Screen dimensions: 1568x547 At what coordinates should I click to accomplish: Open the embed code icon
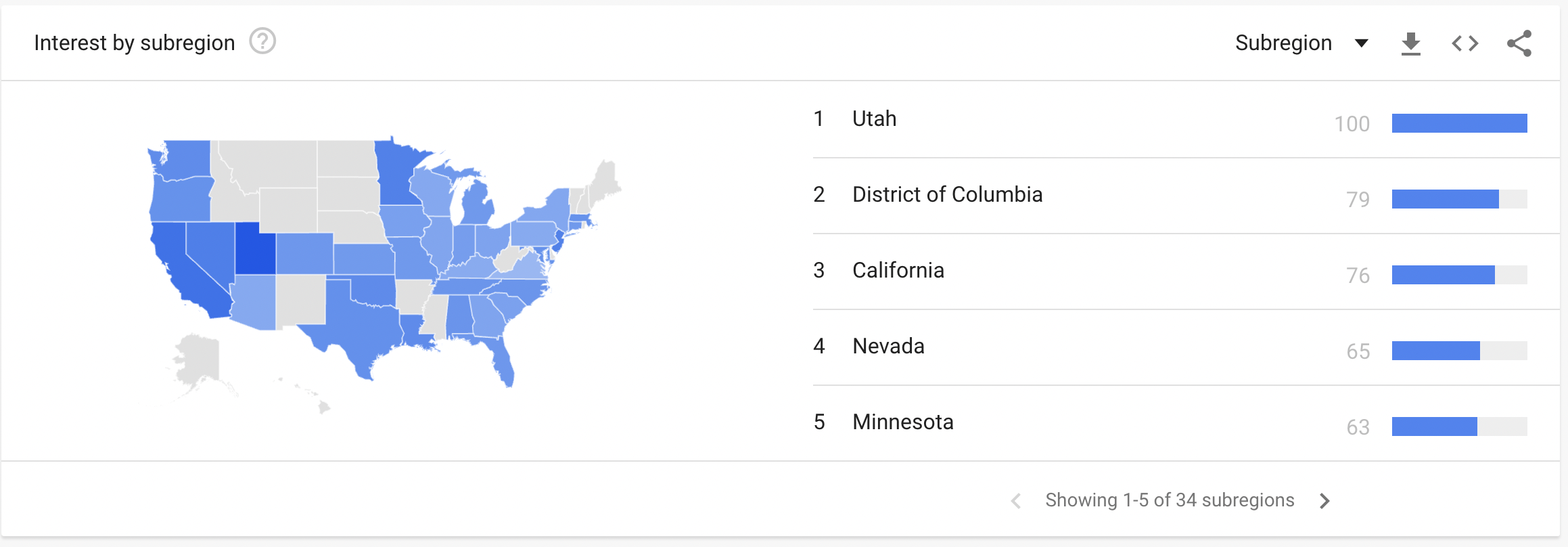pyautogui.click(x=1465, y=43)
